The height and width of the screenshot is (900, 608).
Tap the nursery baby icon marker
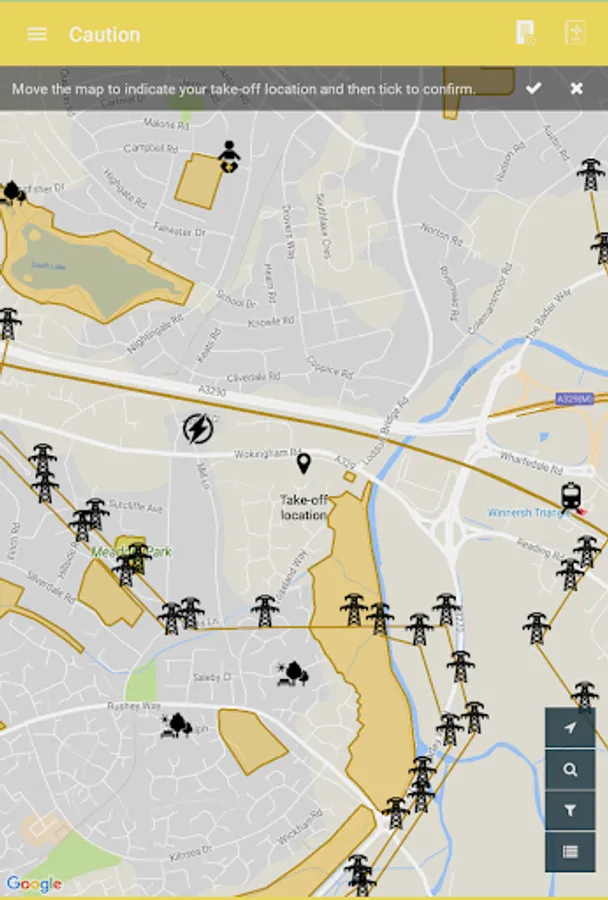point(229,157)
